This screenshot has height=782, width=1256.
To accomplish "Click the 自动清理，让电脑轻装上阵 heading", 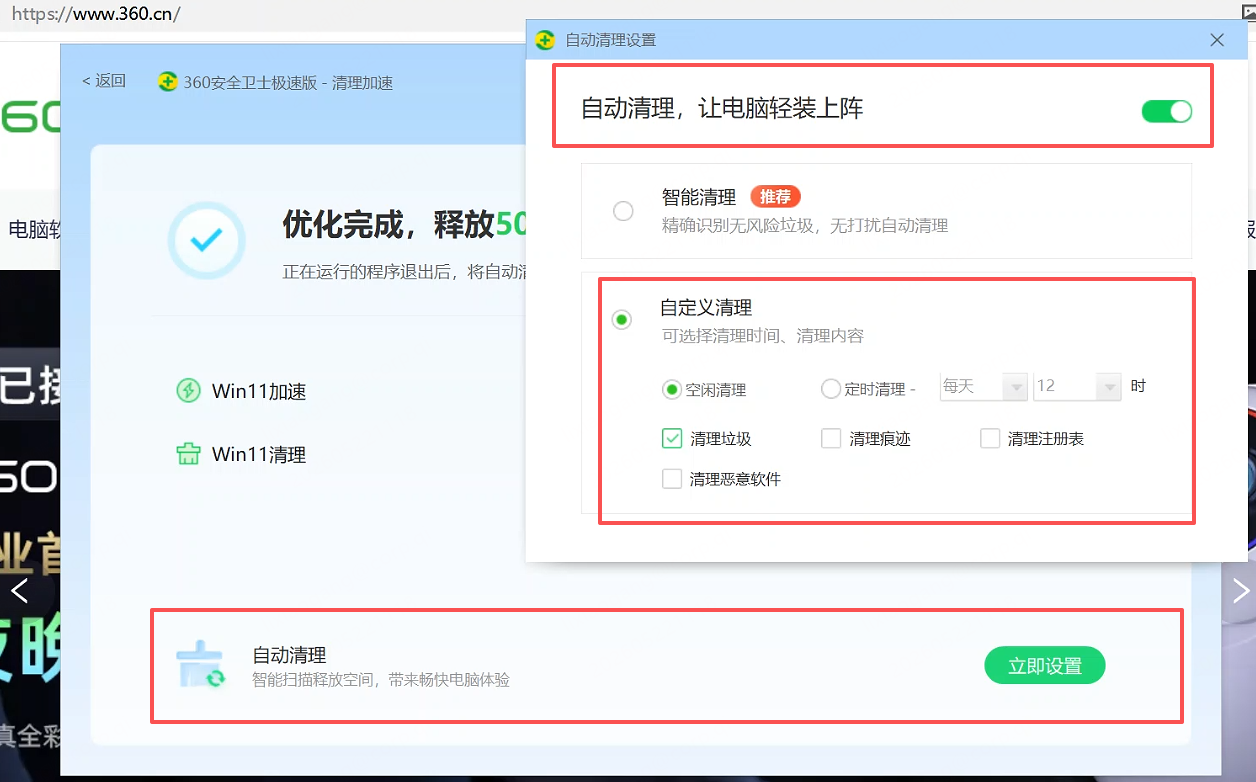I will (722, 109).
